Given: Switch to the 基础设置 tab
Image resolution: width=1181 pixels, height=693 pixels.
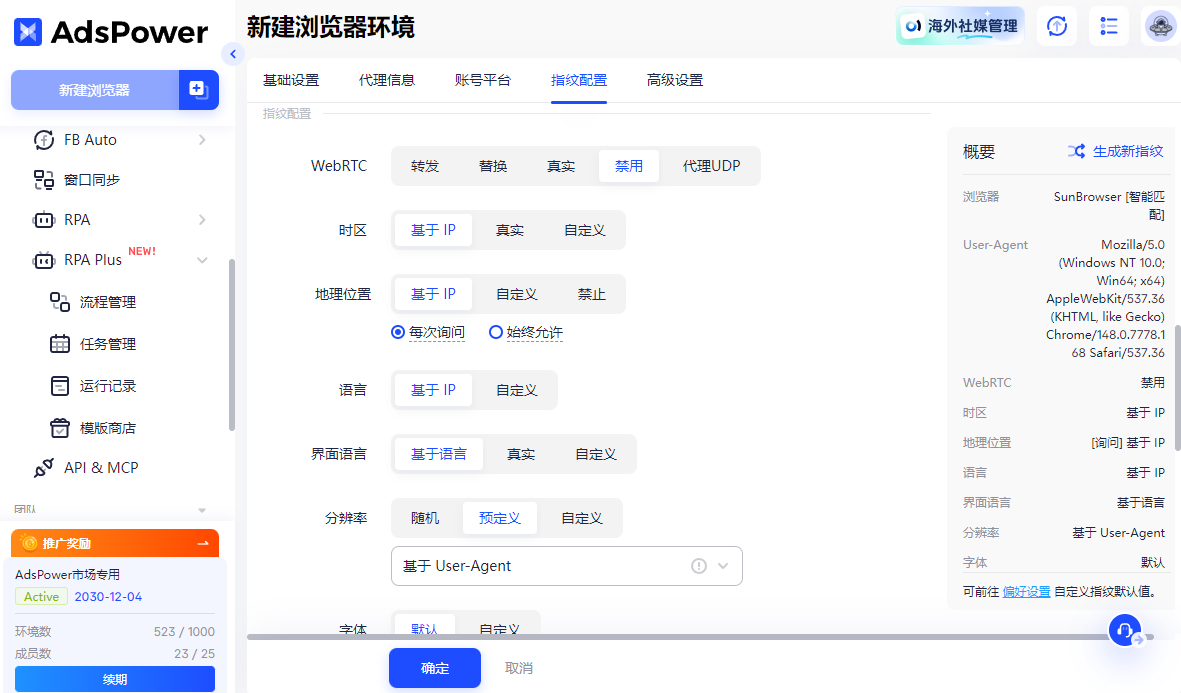Looking at the screenshot, I should pyautogui.click(x=291, y=80).
